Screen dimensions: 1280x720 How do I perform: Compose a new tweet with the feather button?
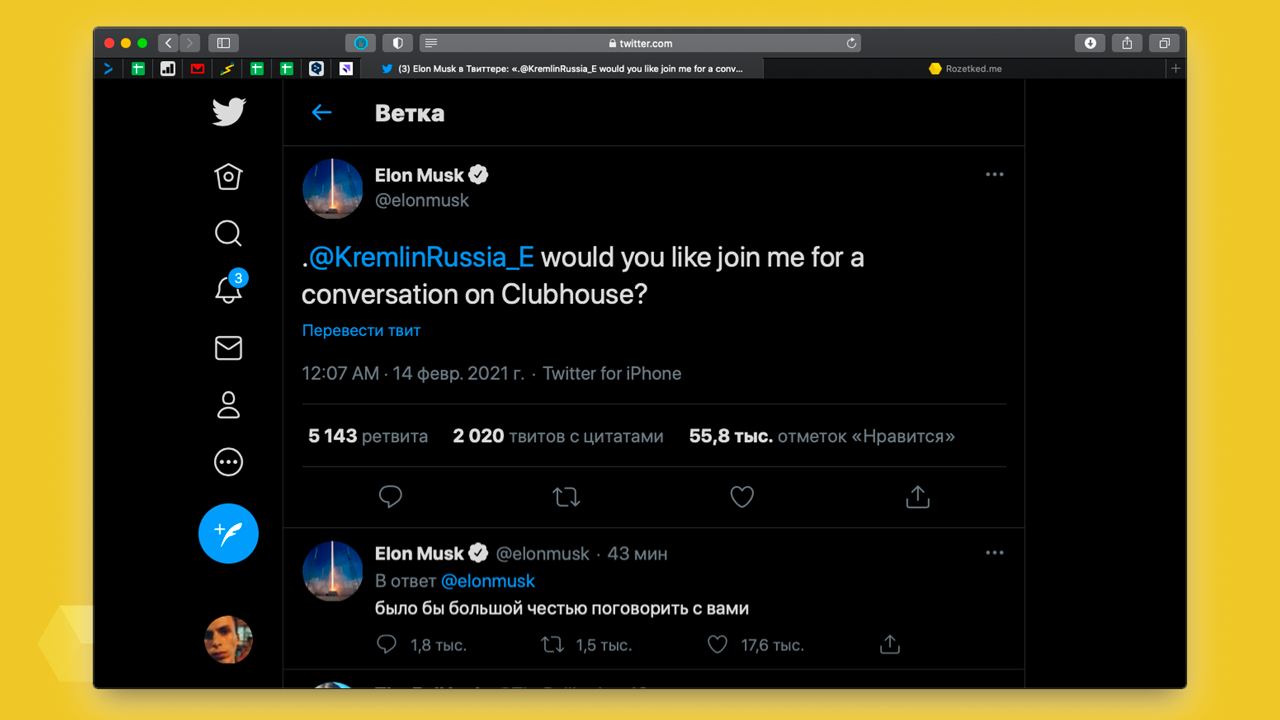pyautogui.click(x=228, y=533)
